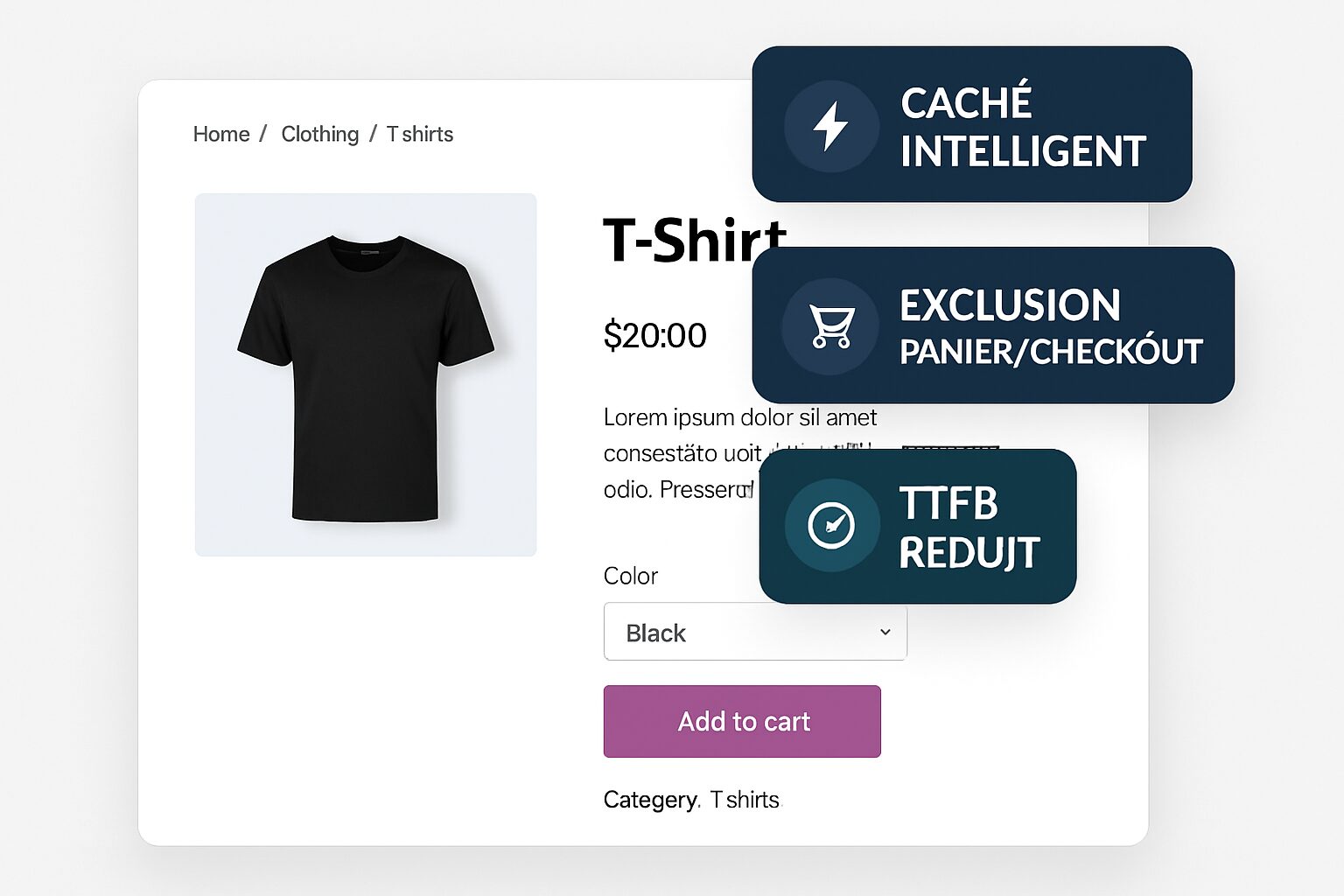Select T shirts in the breadcrumb trail
1344x896 pixels.
point(419,134)
